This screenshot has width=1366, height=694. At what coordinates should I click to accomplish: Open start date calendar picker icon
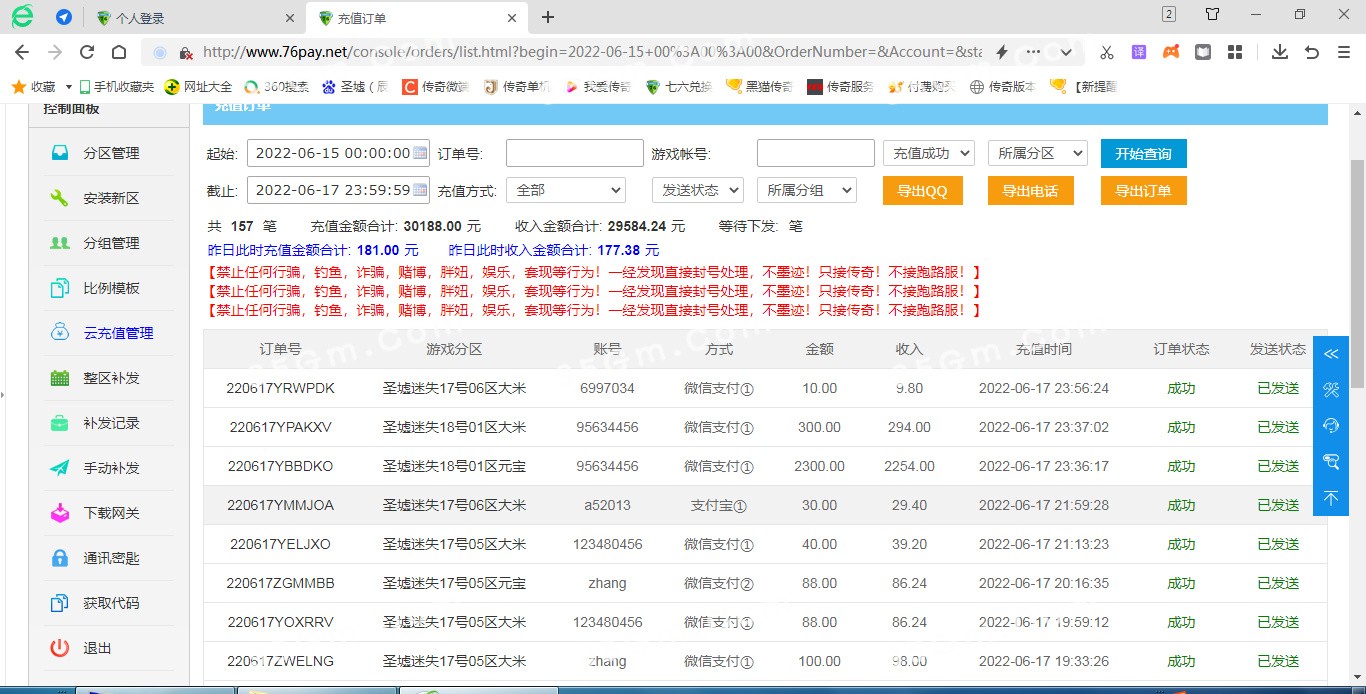(420, 153)
